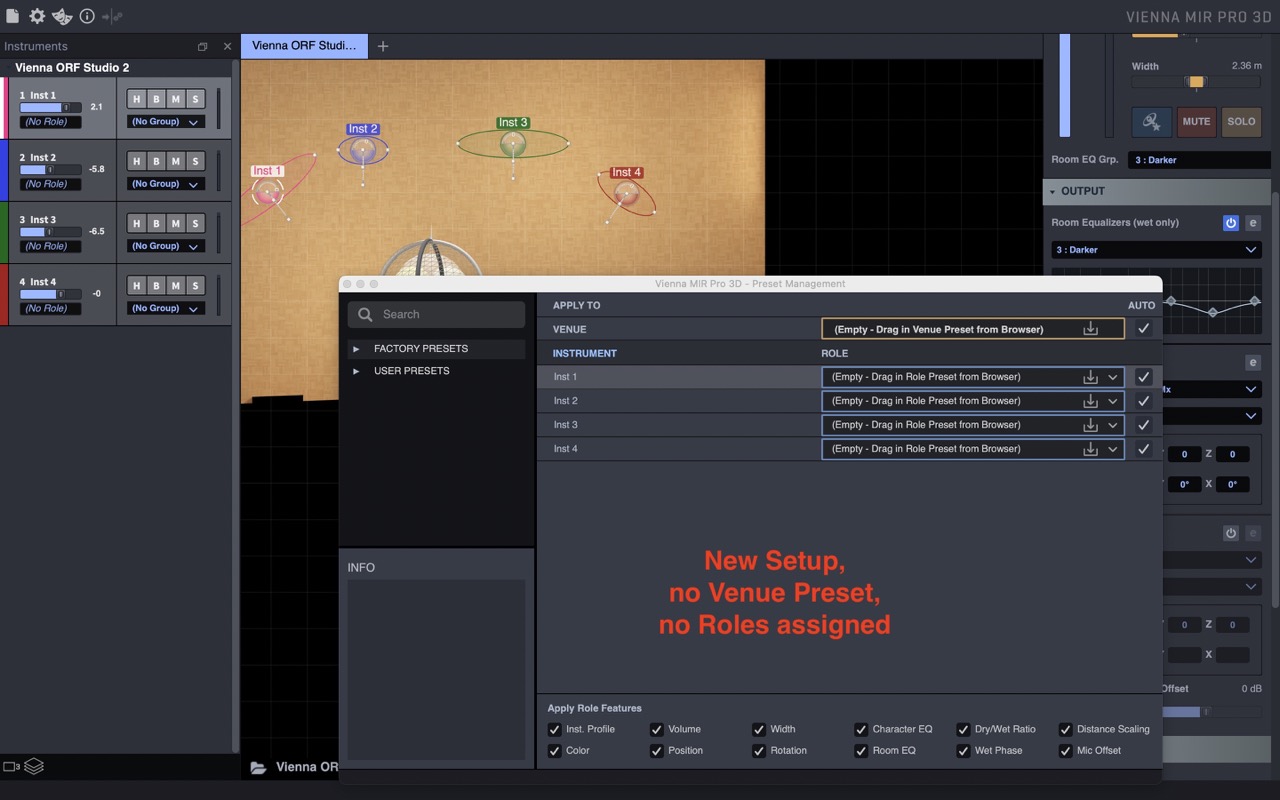Click the H button for Inst 4
This screenshot has width=1280, height=800.
137,285
